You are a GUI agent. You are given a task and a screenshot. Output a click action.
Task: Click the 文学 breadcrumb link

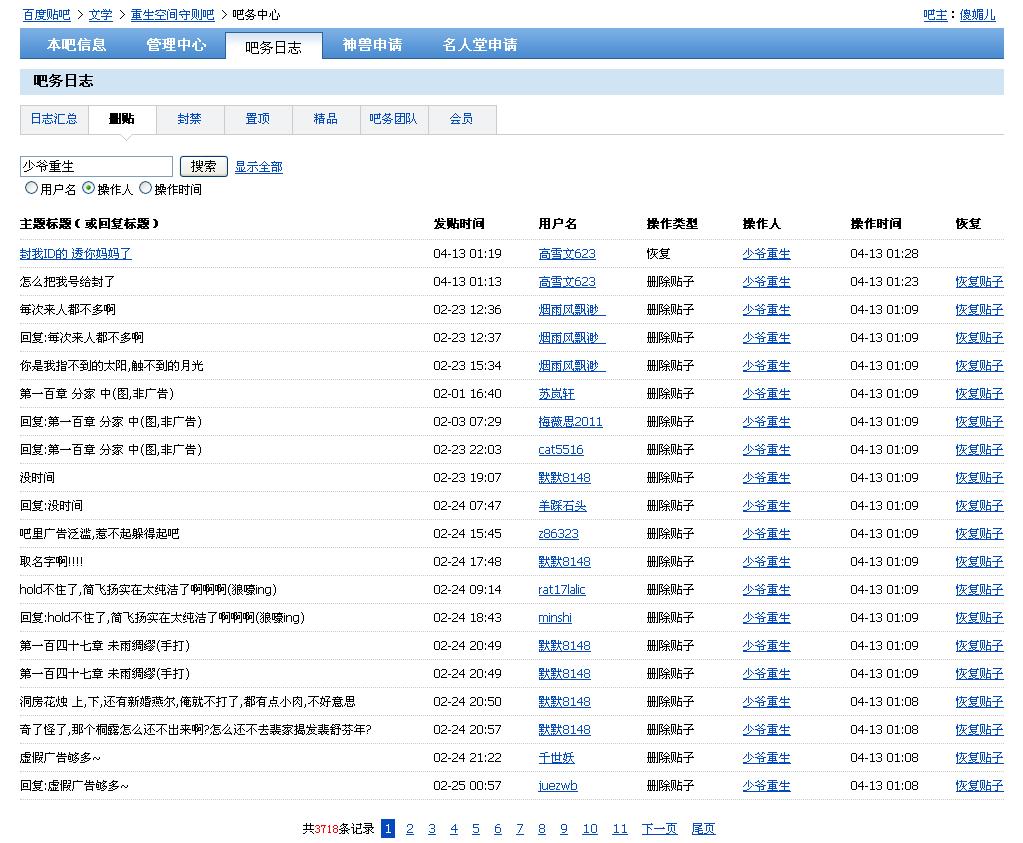[x=100, y=14]
